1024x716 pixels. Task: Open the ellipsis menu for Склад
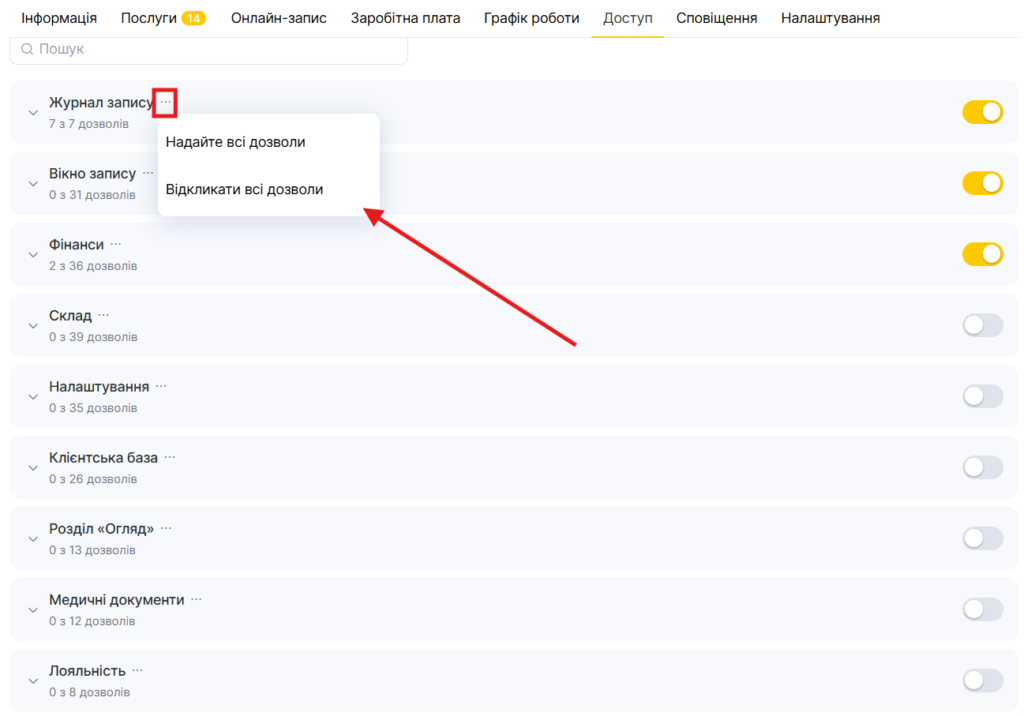(x=104, y=315)
